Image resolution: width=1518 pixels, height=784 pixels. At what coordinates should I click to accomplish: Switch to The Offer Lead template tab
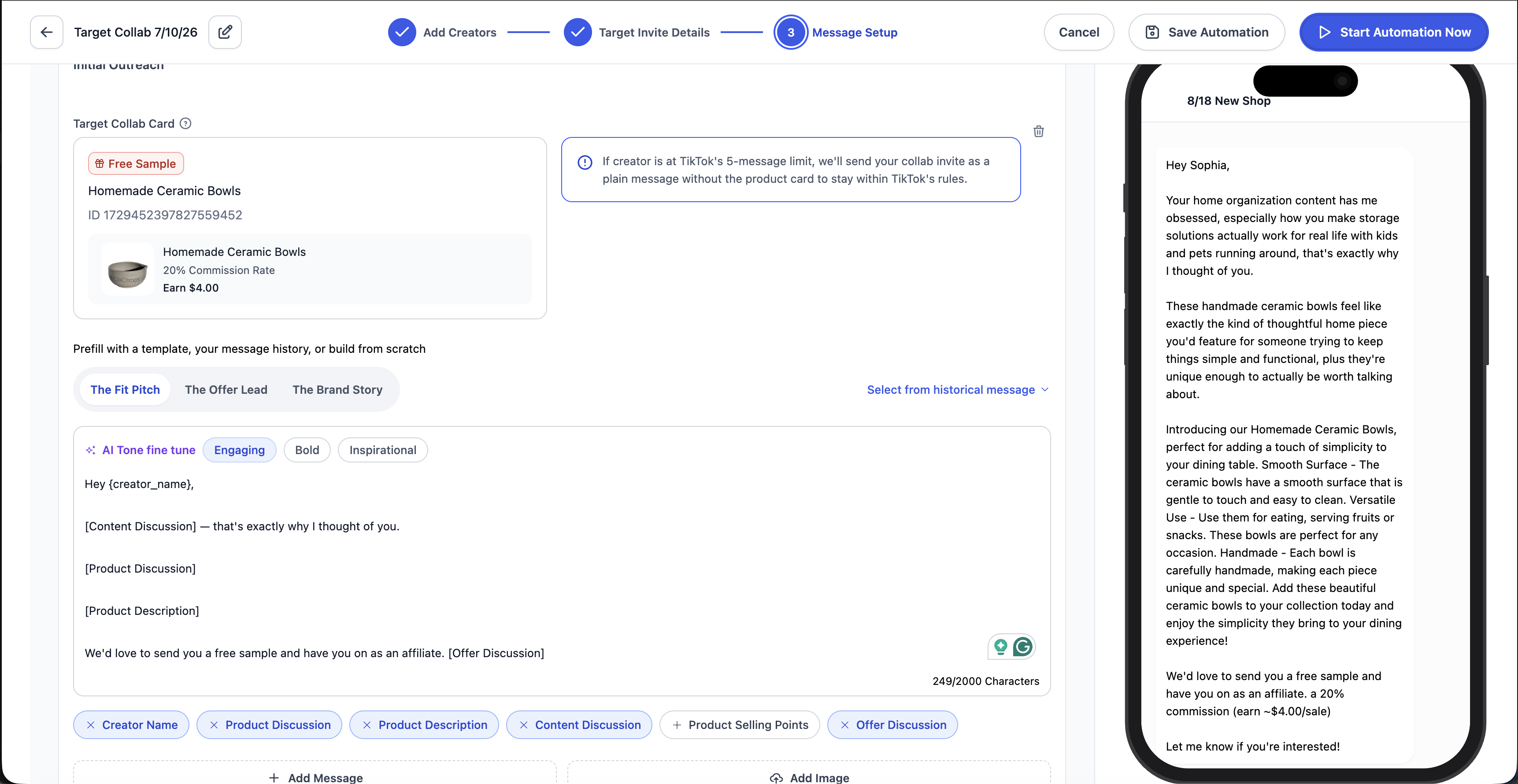(x=226, y=389)
